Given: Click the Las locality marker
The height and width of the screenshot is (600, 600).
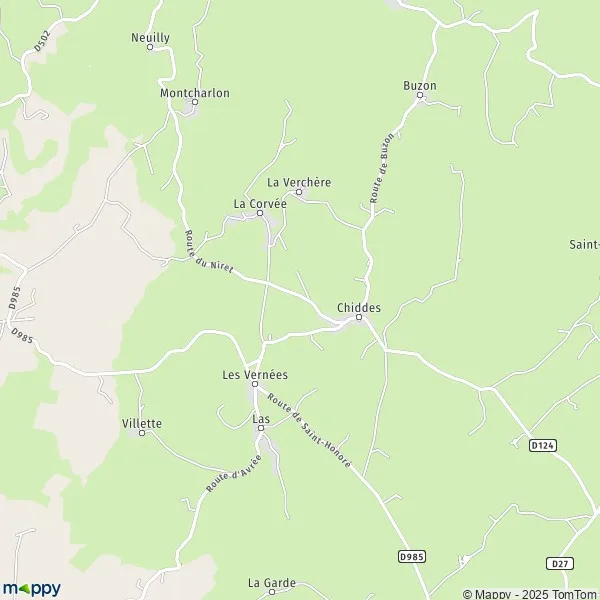Looking at the screenshot, I should 261,428.
